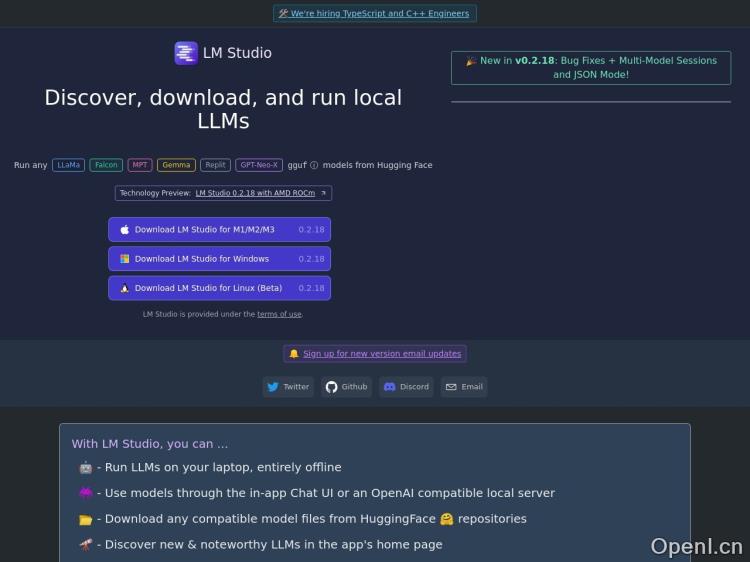This screenshot has height=562, width=750.
Task: Open the terms of use link
Action: click(x=279, y=314)
